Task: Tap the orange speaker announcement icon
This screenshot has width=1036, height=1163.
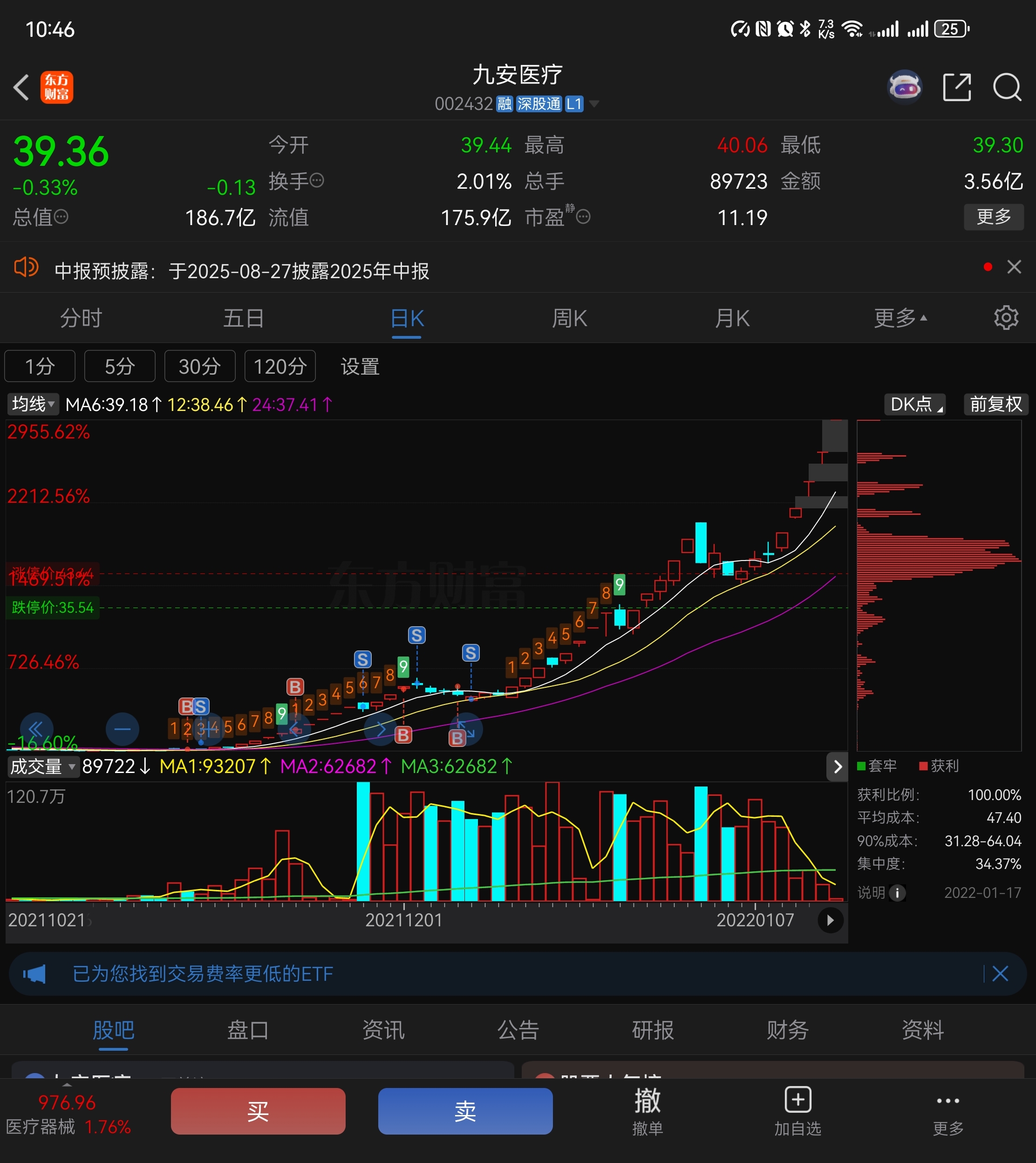Action: tap(26, 267)
